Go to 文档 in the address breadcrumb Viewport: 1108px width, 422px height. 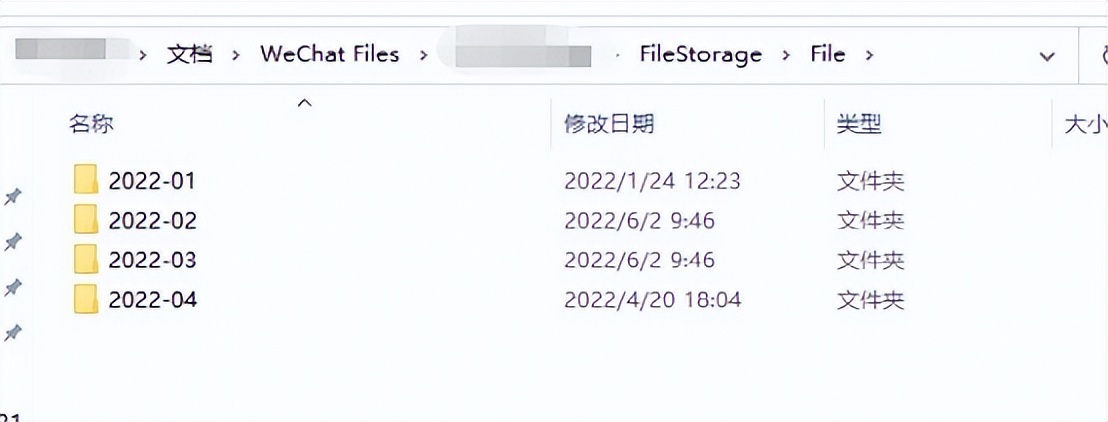coord(190,54)
